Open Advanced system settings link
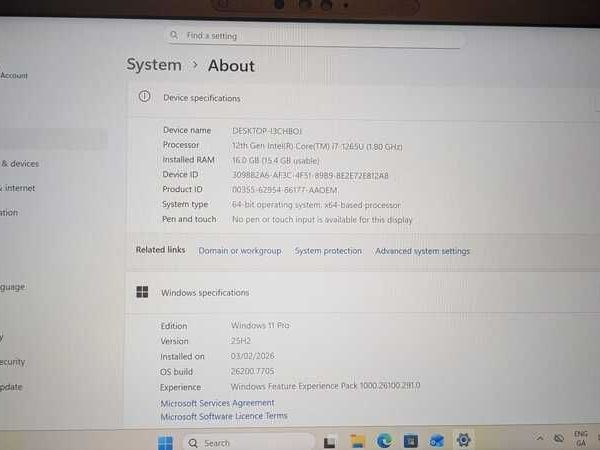The width and height of the screenshot is (600, 450). pos(422,251)
